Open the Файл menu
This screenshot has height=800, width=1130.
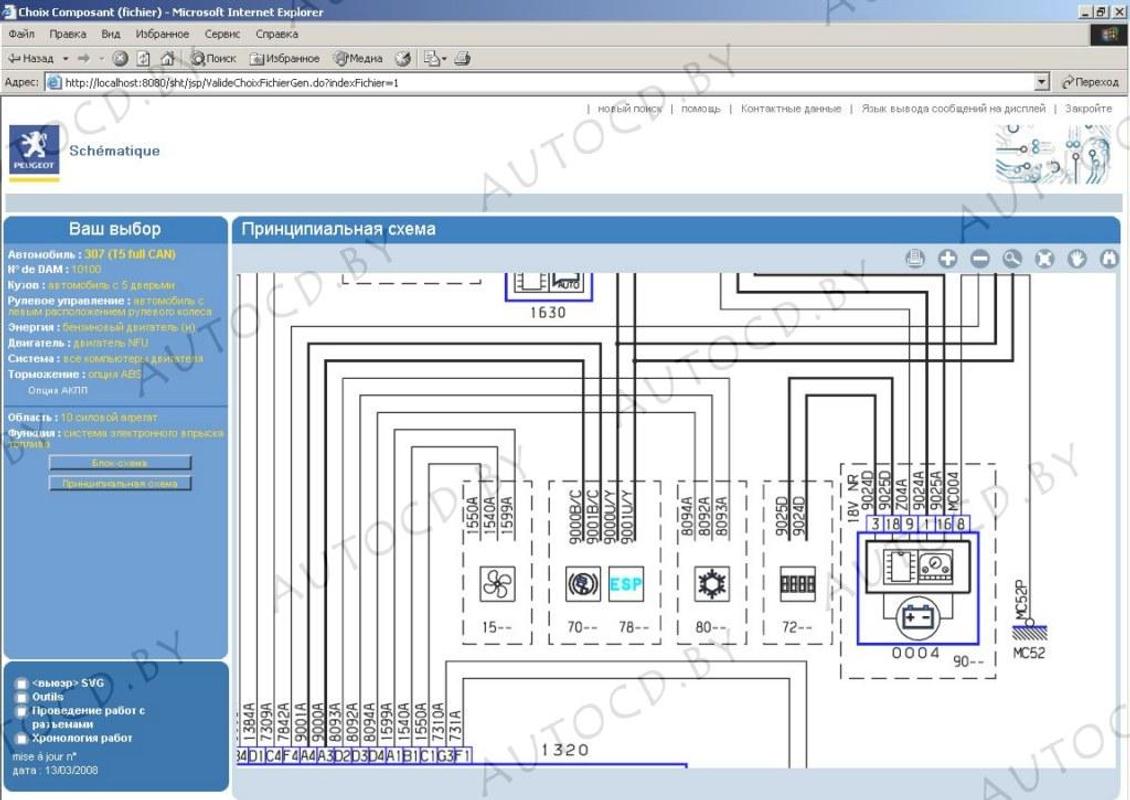(22, 34)
